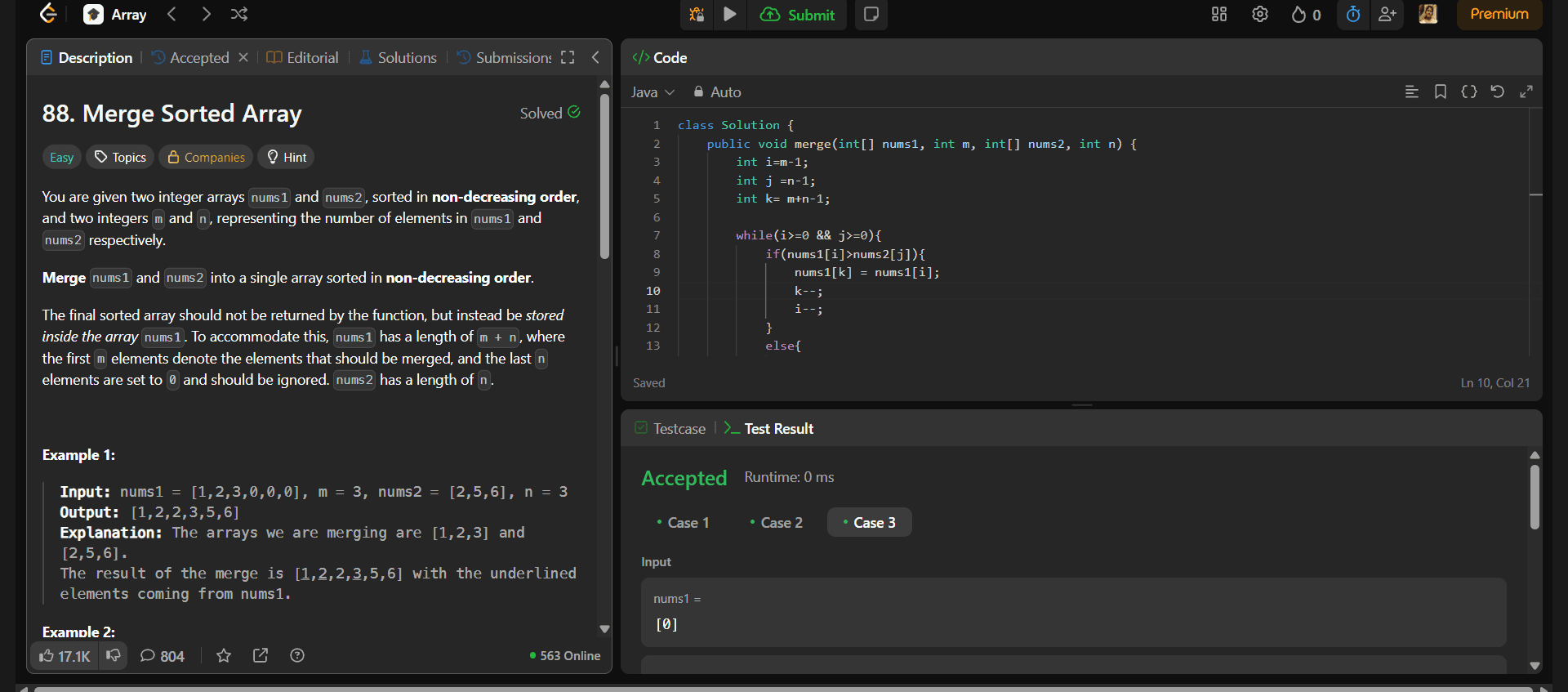The width and height of the screenshot is (1568, 692).
Task: Reset code to default with revert icon
Action: point(1497,92)
